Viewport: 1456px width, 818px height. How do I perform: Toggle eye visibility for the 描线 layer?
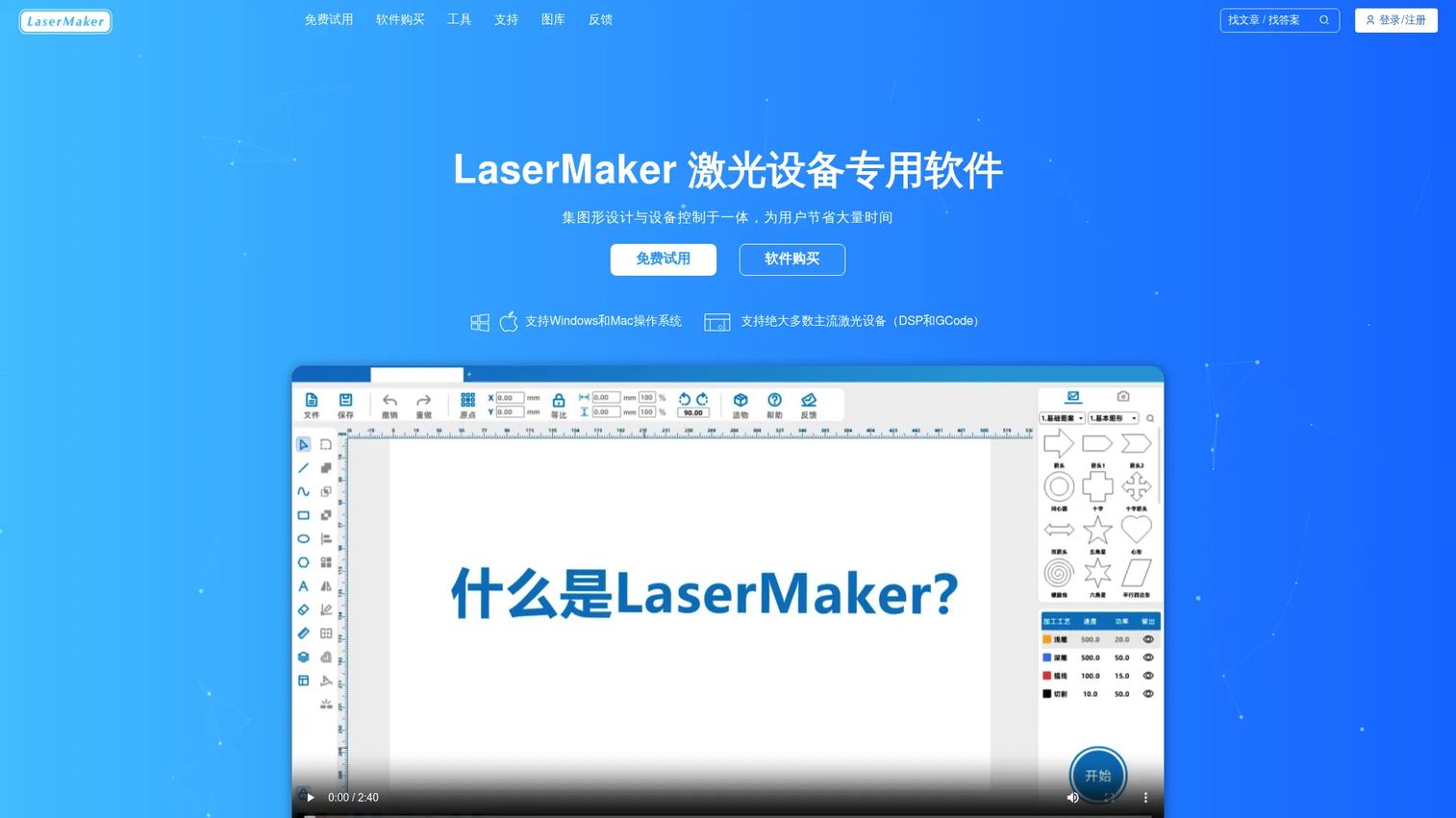[x=1148, y=676]
